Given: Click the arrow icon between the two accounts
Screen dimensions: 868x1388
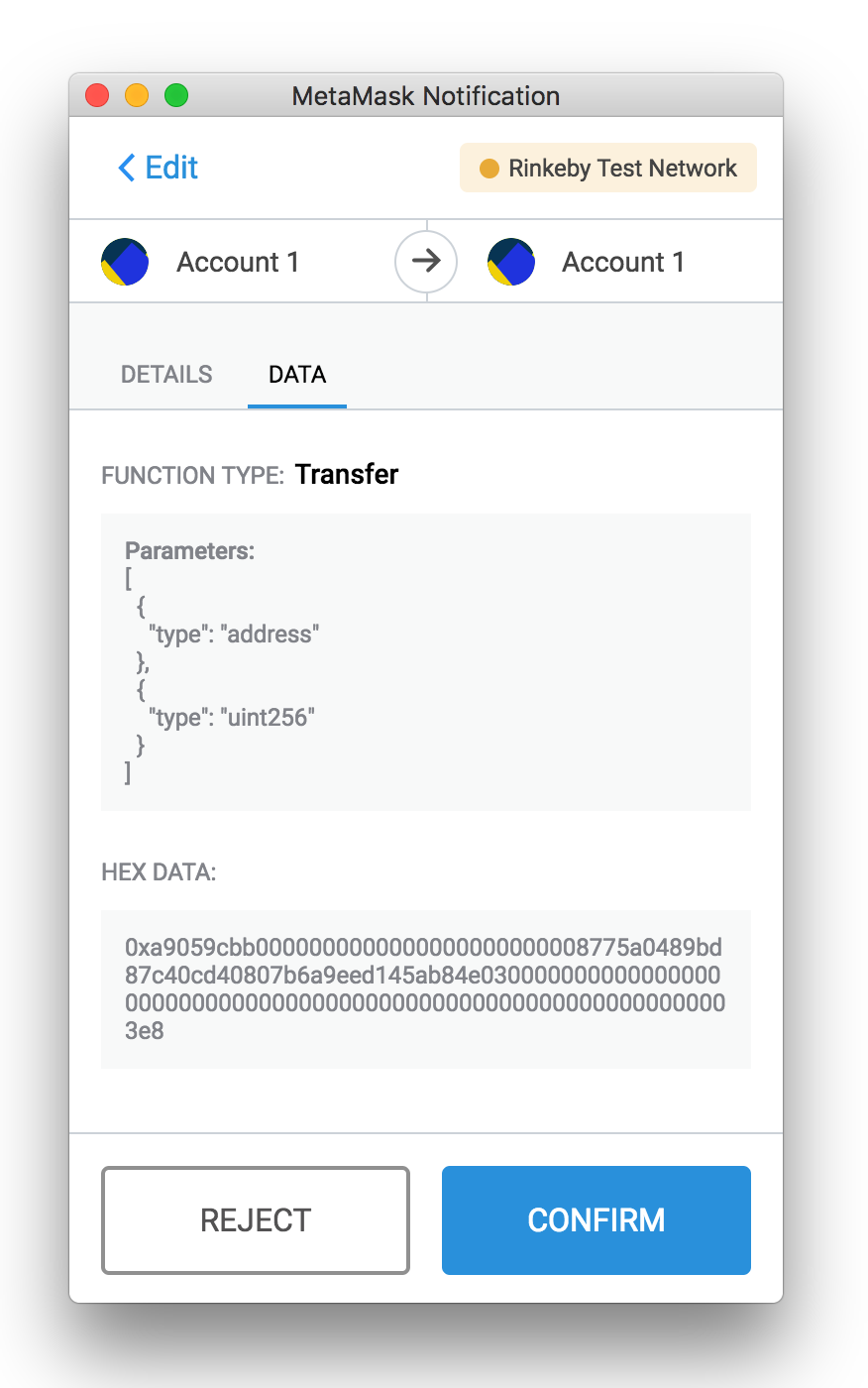Looking at the screenshot, I should [426, 261].
